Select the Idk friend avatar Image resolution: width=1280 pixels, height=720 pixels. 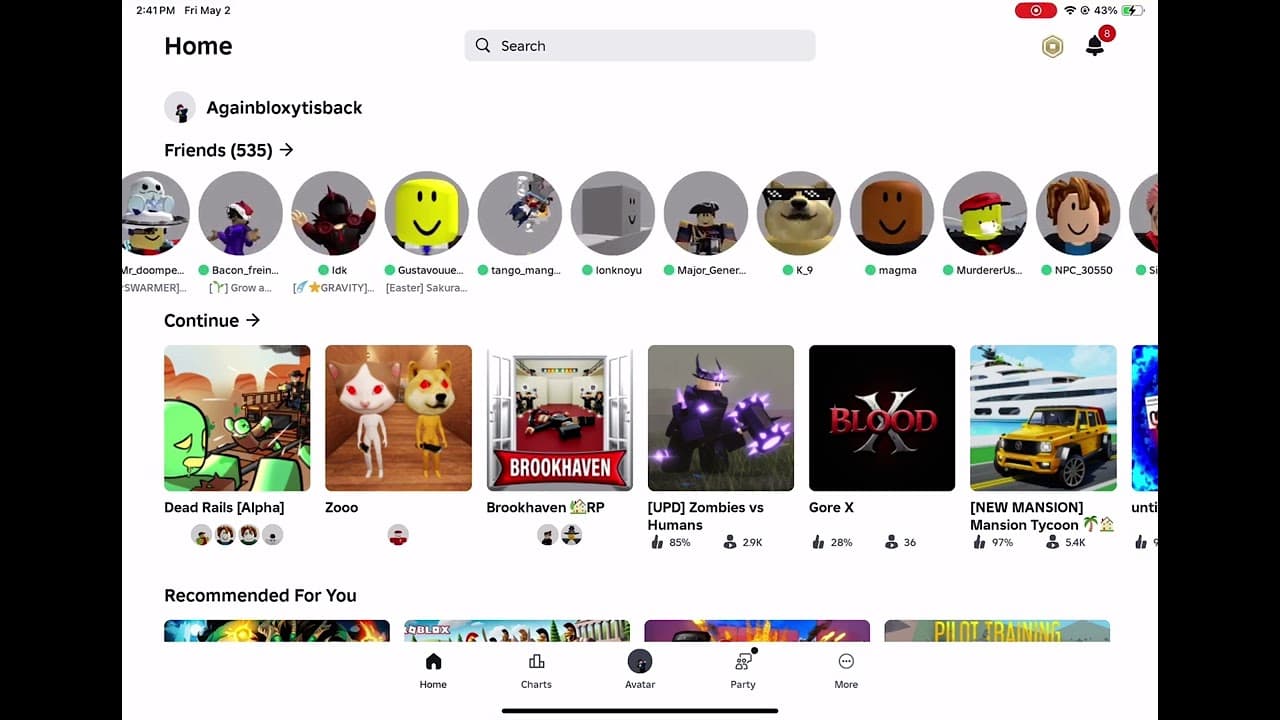click(333, 213)
